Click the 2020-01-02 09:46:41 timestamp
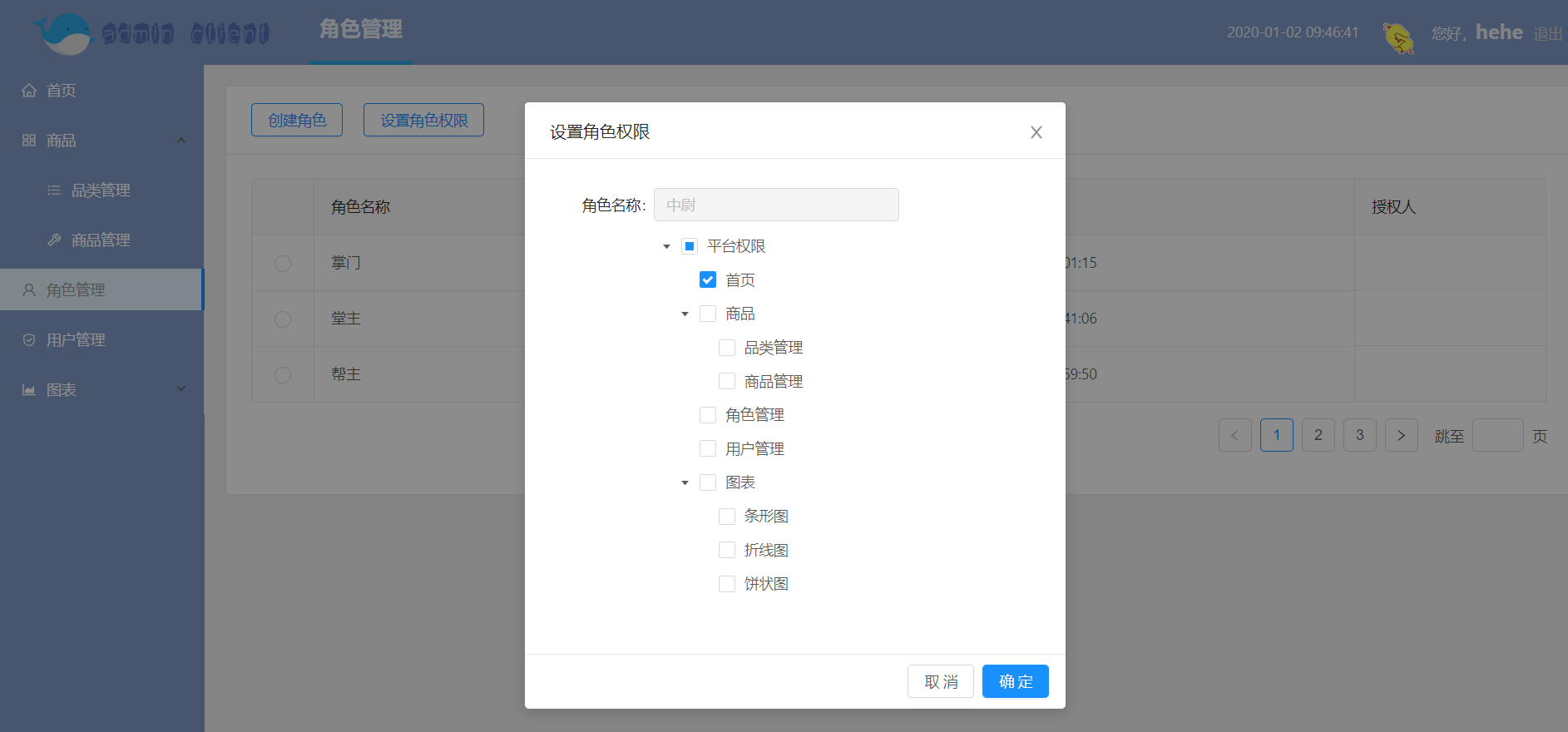 pyautogui.click(x=1293, y=32)
